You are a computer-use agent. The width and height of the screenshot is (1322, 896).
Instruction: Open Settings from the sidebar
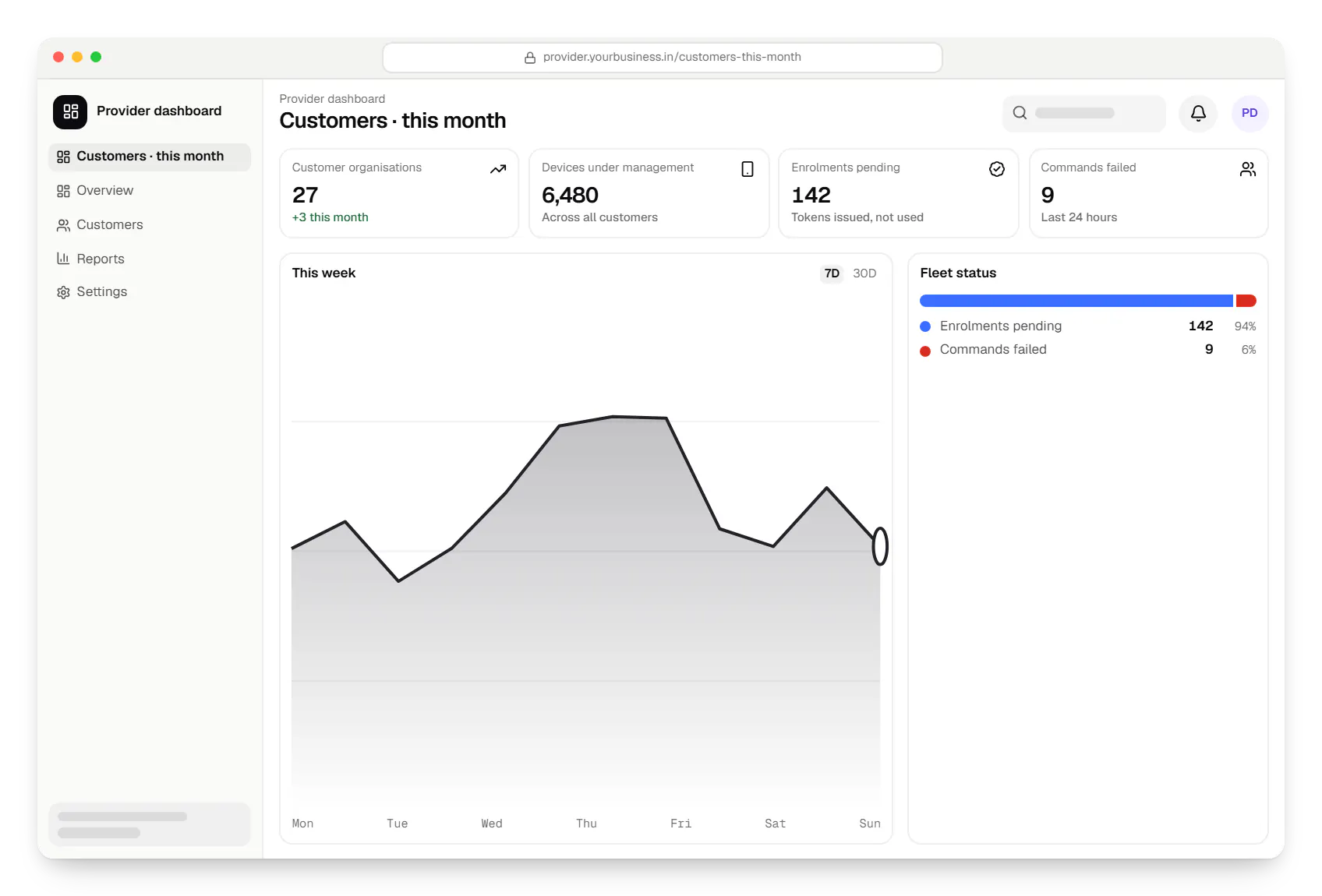[x=150, y=292]
